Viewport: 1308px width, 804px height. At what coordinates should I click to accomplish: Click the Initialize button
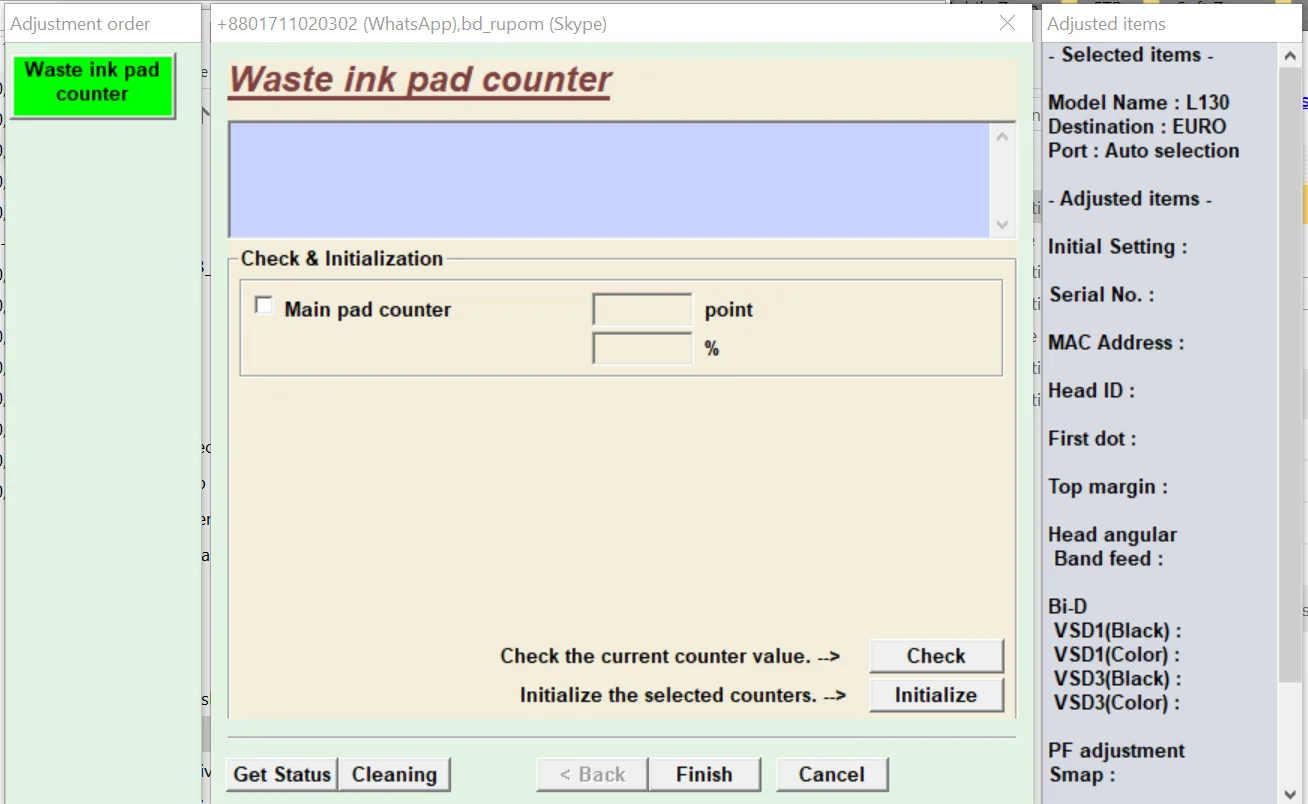(936, 695)
